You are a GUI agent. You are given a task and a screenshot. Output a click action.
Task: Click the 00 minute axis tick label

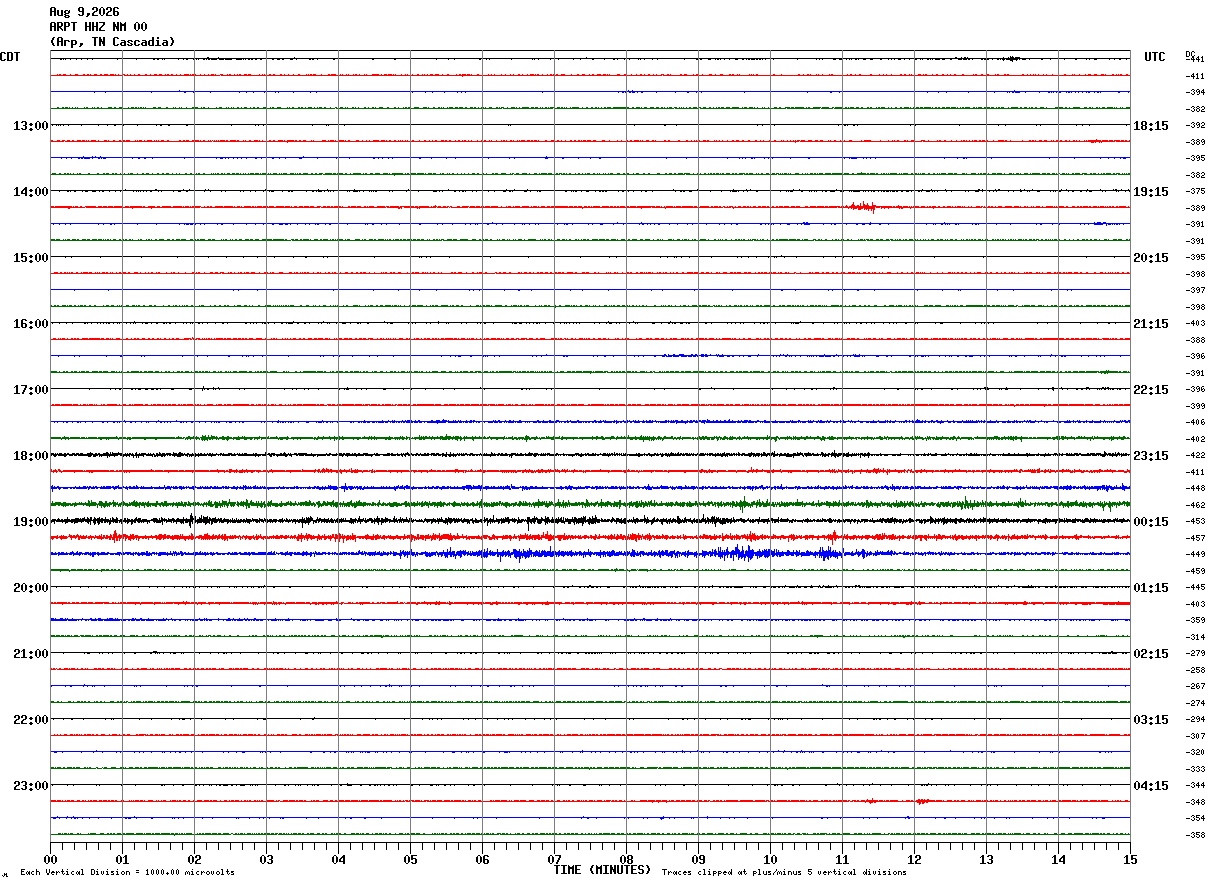point(50,859)
